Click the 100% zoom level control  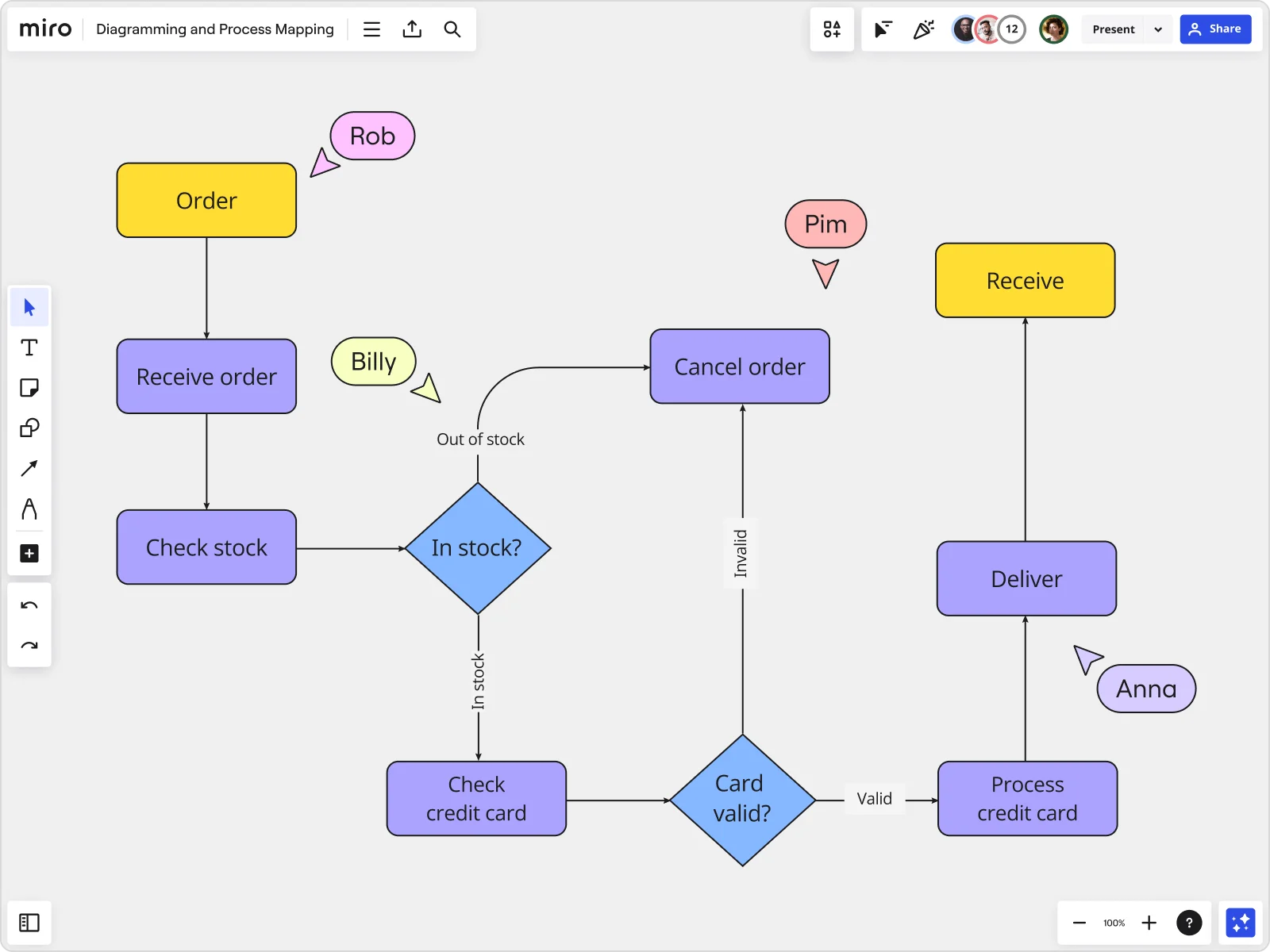pos(1114,923)
